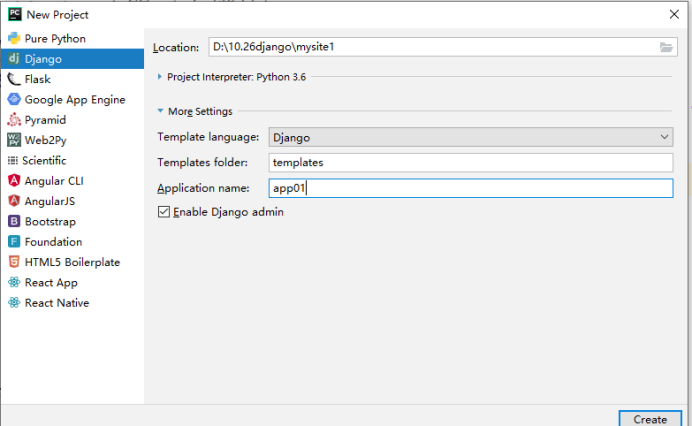Pick Angular CLI project type

coord(72,181)
